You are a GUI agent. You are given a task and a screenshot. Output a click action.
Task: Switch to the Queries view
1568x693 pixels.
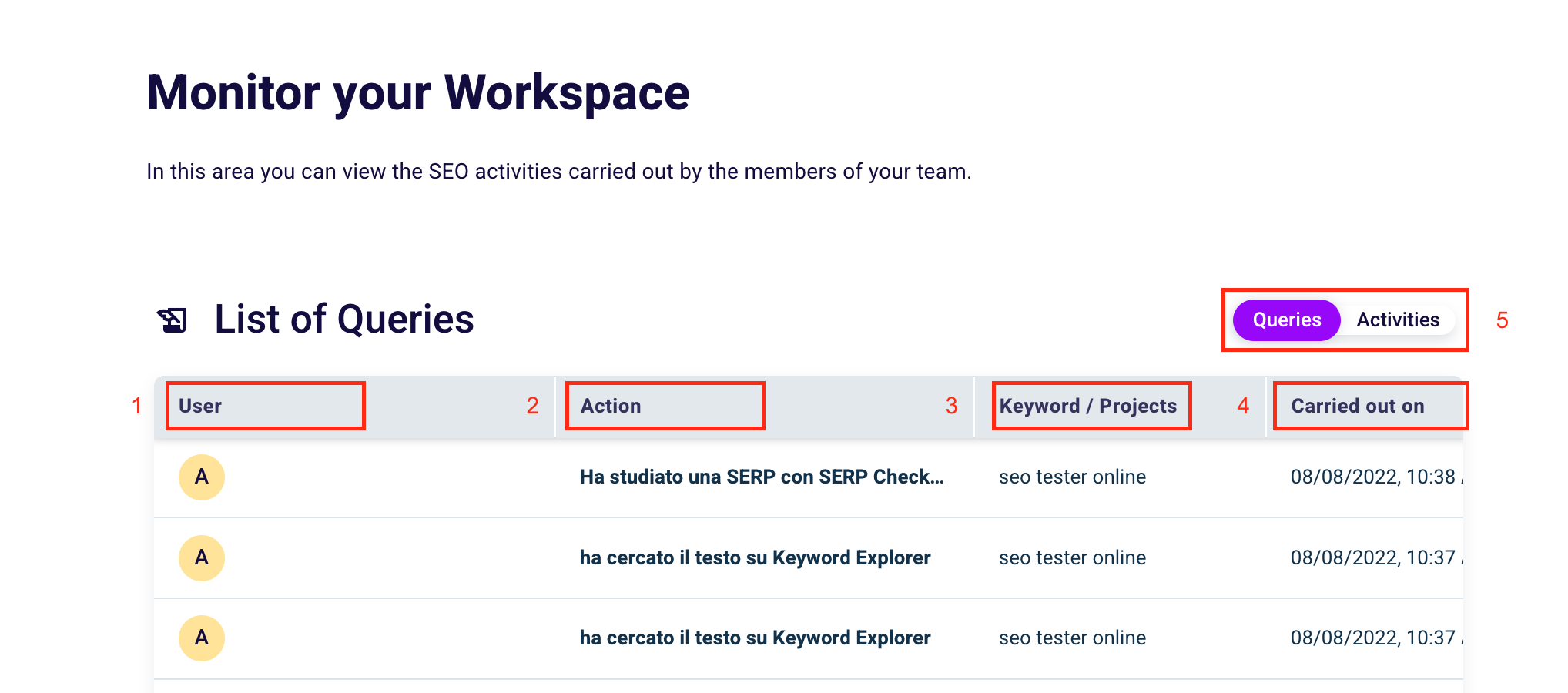coord(1286,320)
